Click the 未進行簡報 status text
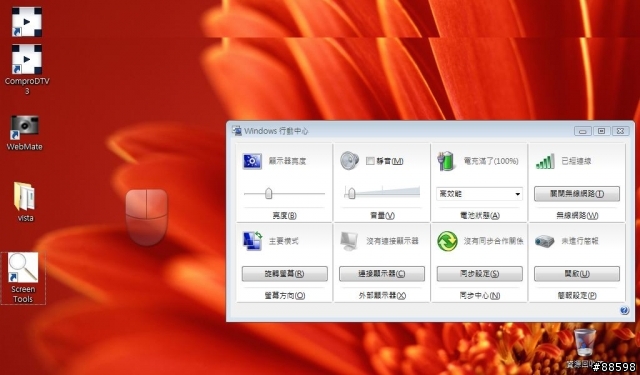The image size is (640, 375). 580,241
